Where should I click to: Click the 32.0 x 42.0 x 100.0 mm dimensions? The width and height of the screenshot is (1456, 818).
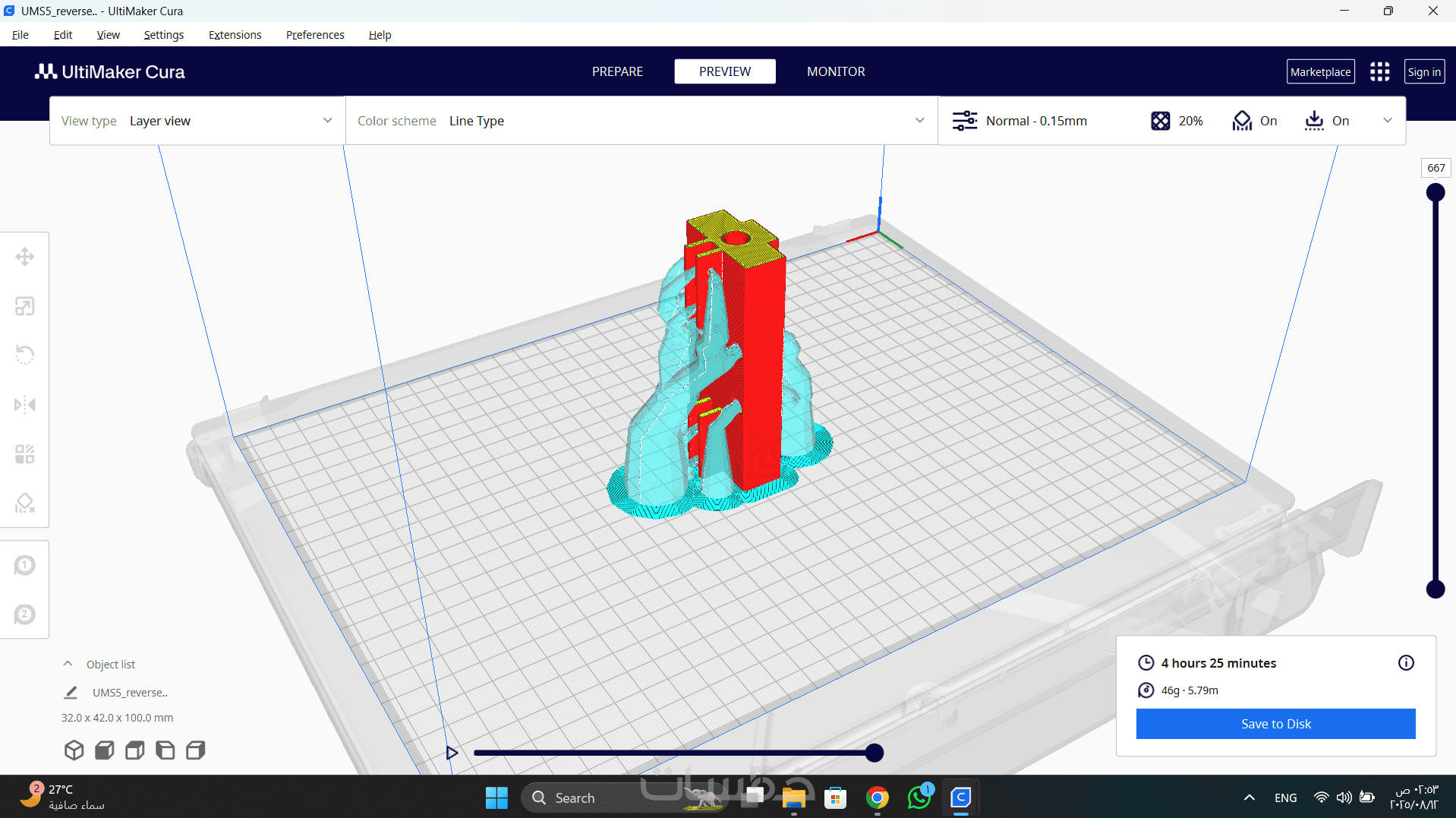tap(117, 718)
